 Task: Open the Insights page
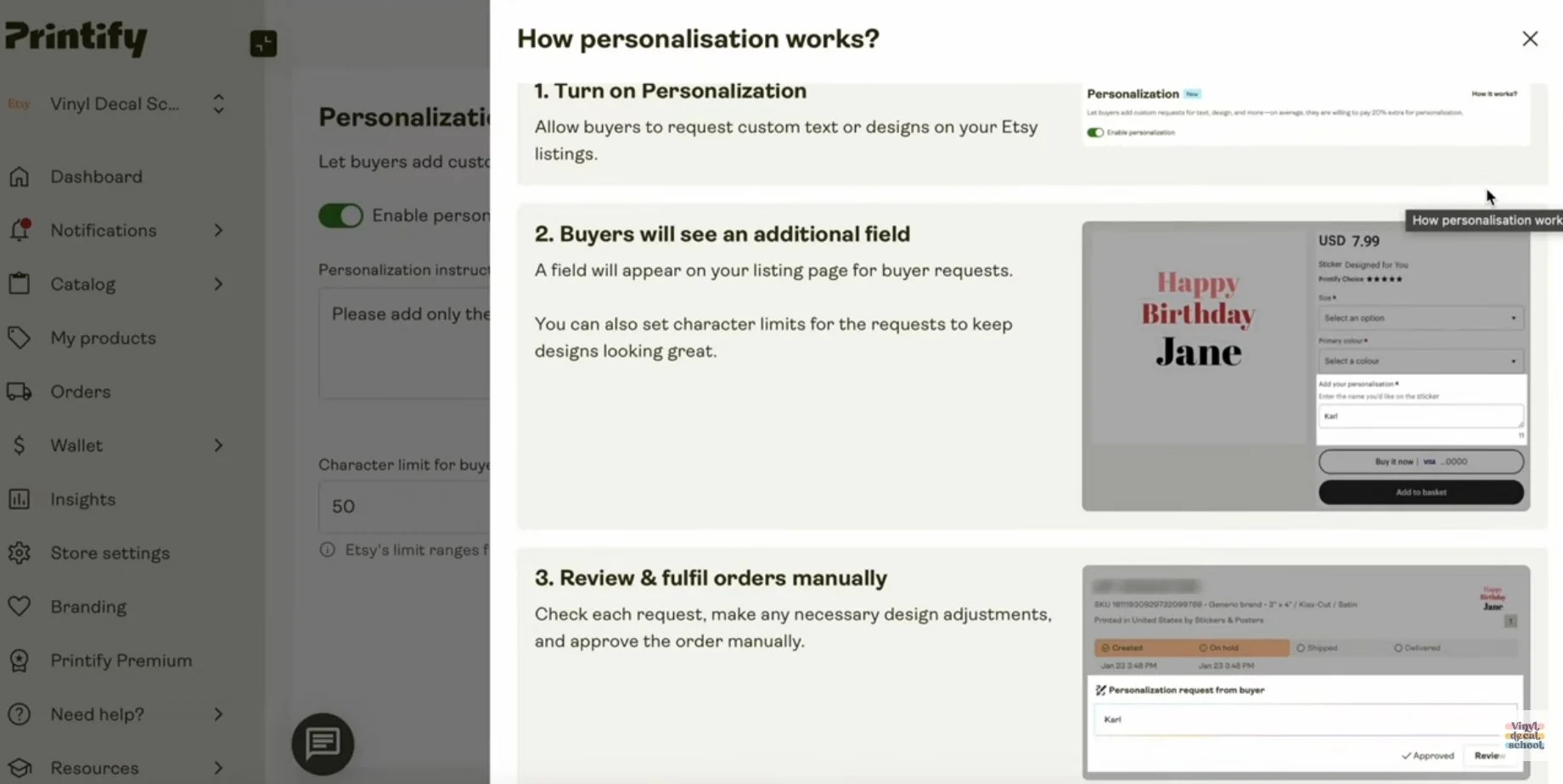pos(82,499)
